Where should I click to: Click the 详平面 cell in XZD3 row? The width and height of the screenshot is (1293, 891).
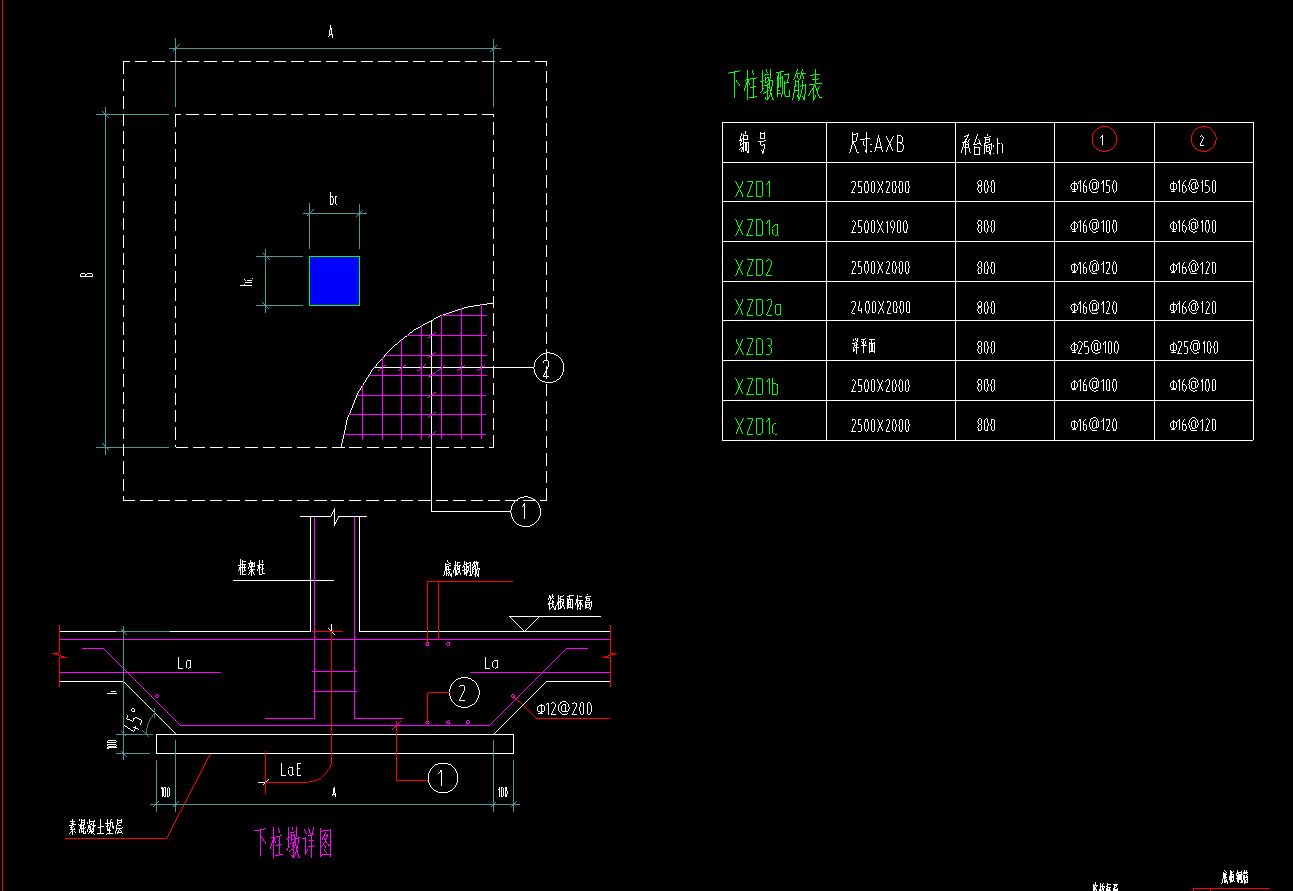(x=864, y=346)
